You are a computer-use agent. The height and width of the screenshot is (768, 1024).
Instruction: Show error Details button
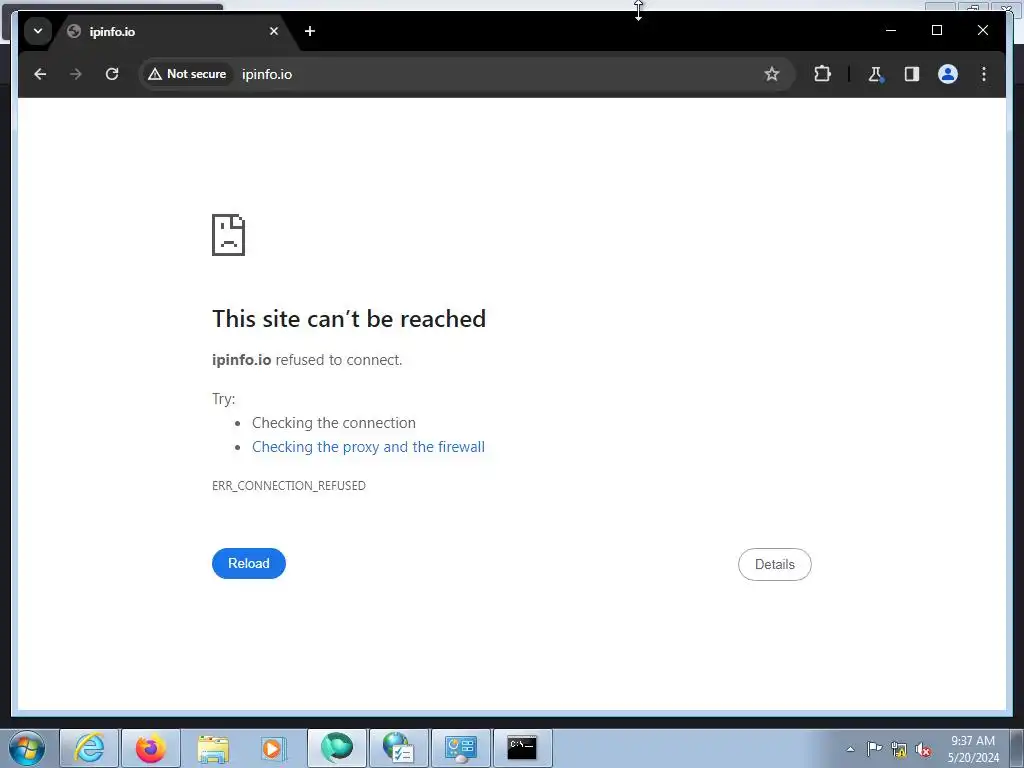[x=775, y=564]
